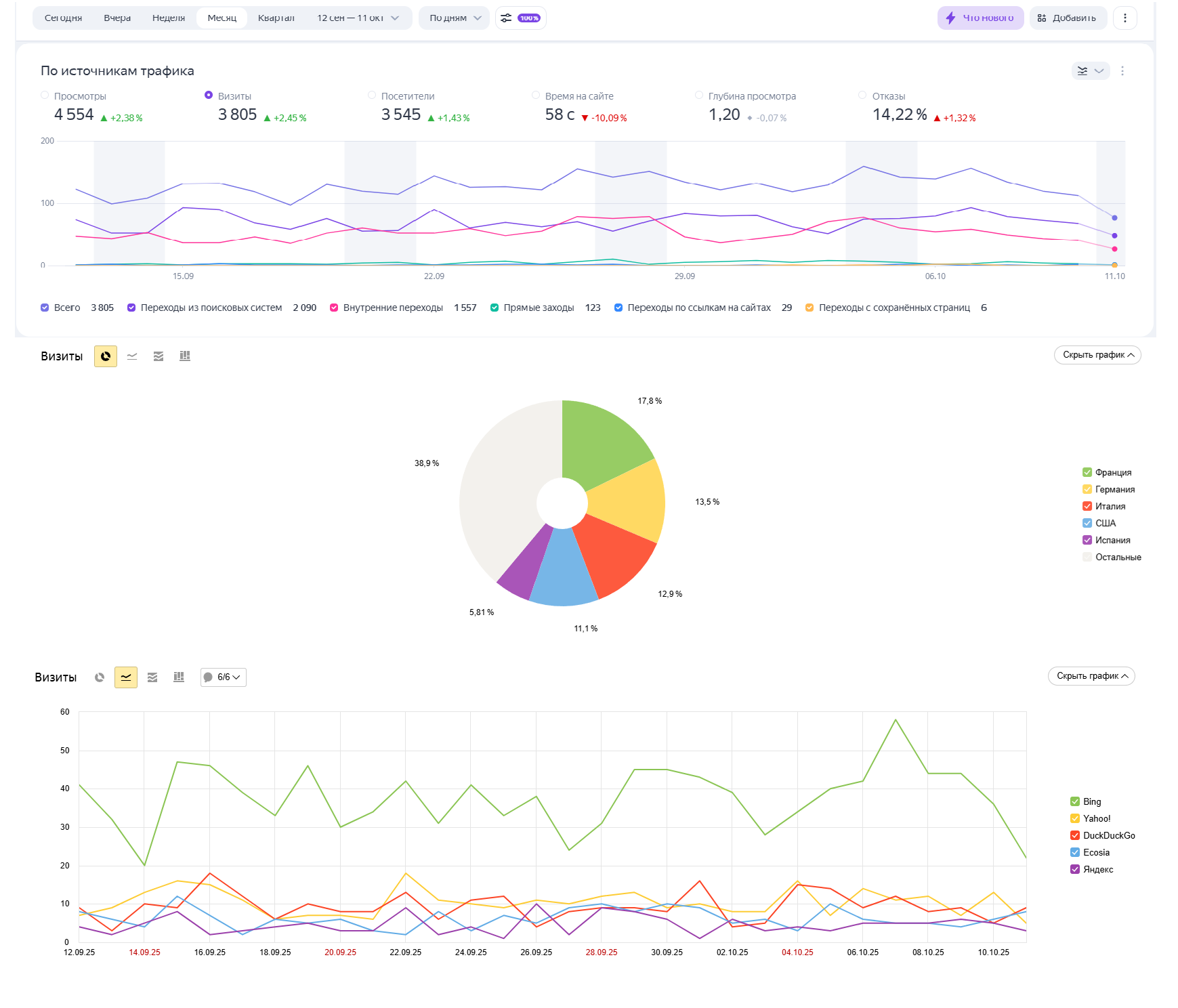This screenshot has height=1008, width=1178.
Task: Open the segmentation filter icon showing 100%
Action: (x=520, y=18)
